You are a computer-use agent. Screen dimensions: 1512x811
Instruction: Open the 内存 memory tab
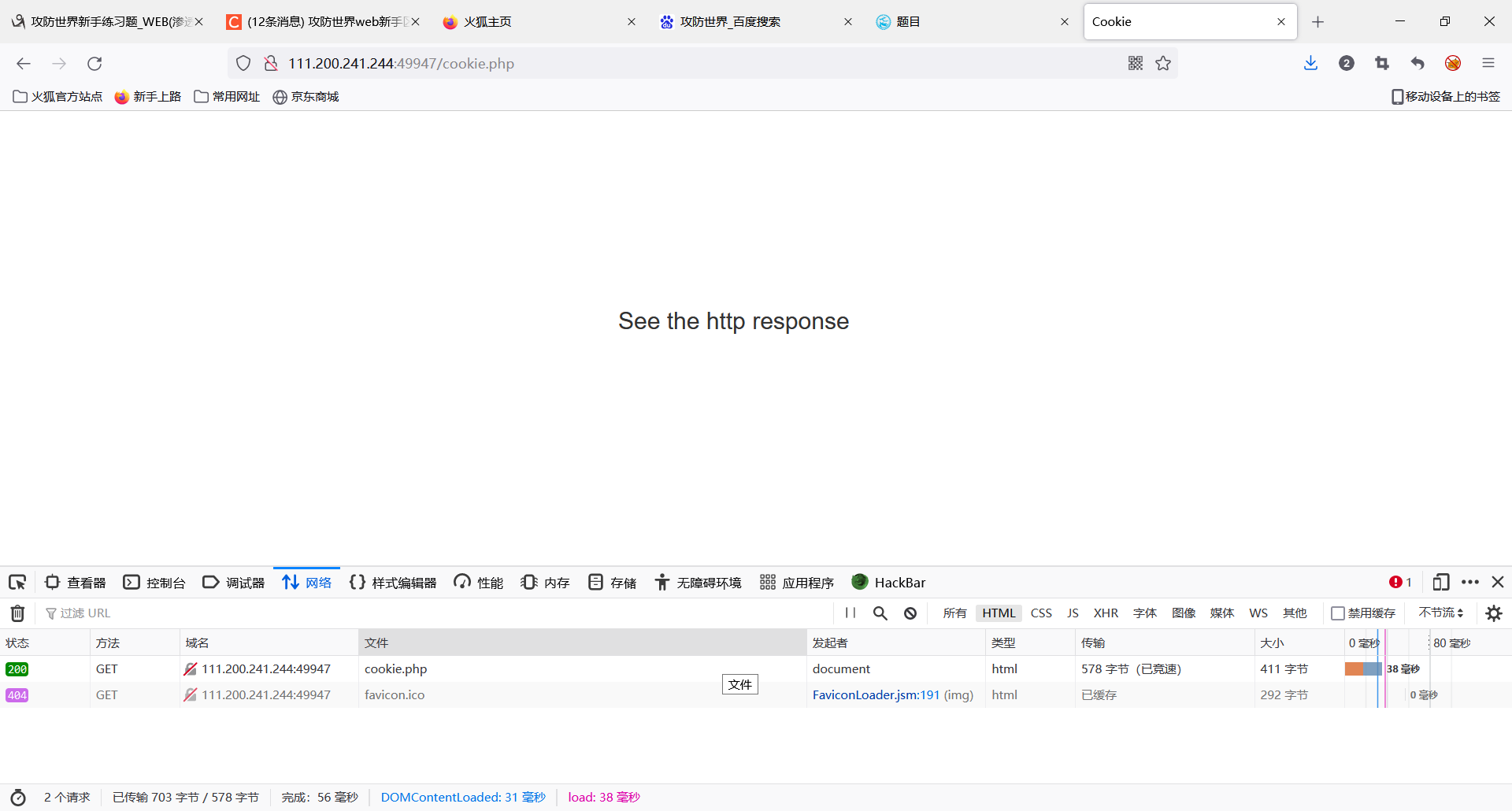coord(545,582)
